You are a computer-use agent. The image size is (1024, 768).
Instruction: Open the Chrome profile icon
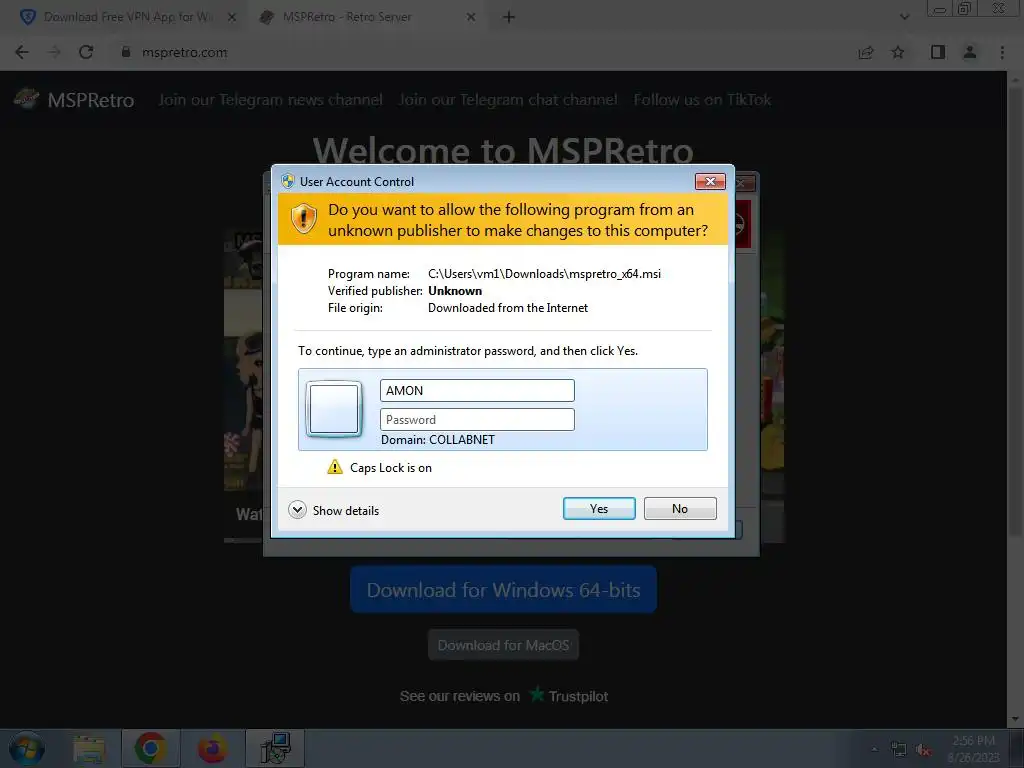point(970,52)
